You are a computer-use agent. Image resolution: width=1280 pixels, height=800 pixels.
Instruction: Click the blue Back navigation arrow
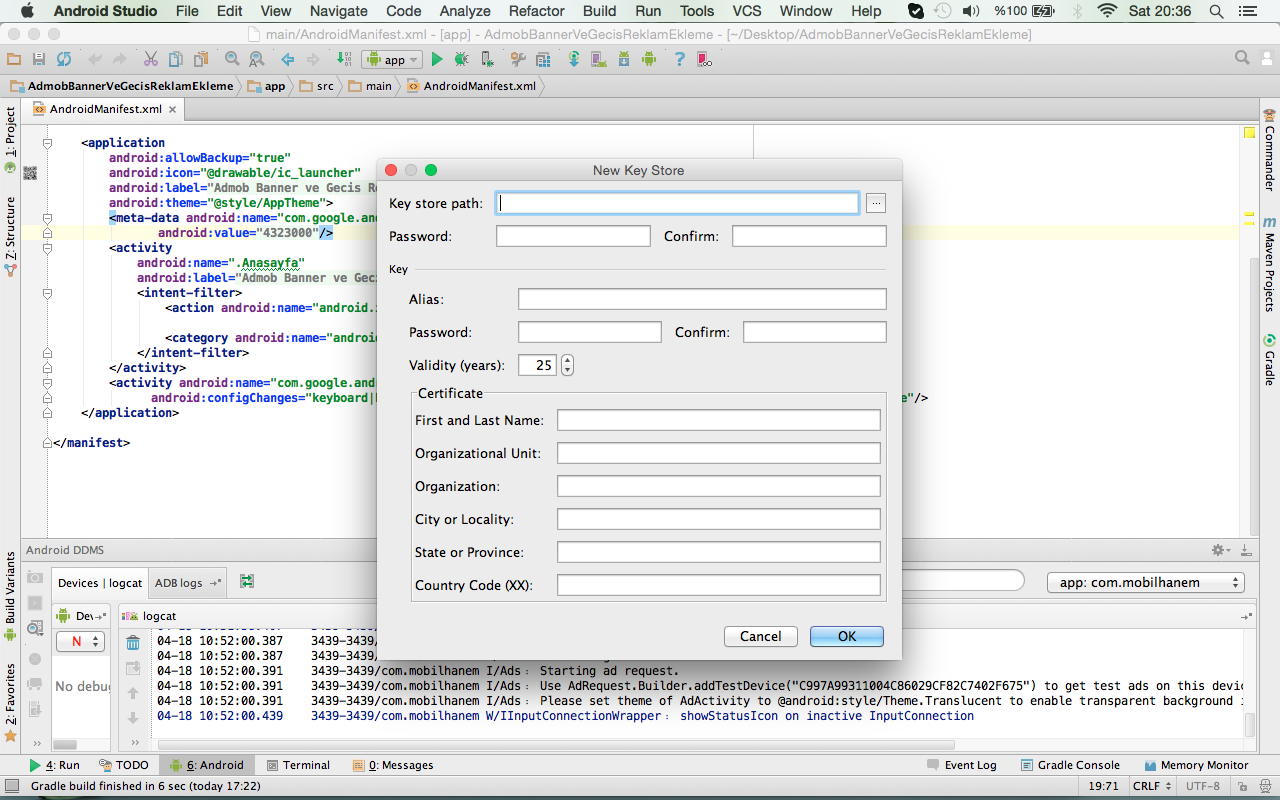(287, 60)
